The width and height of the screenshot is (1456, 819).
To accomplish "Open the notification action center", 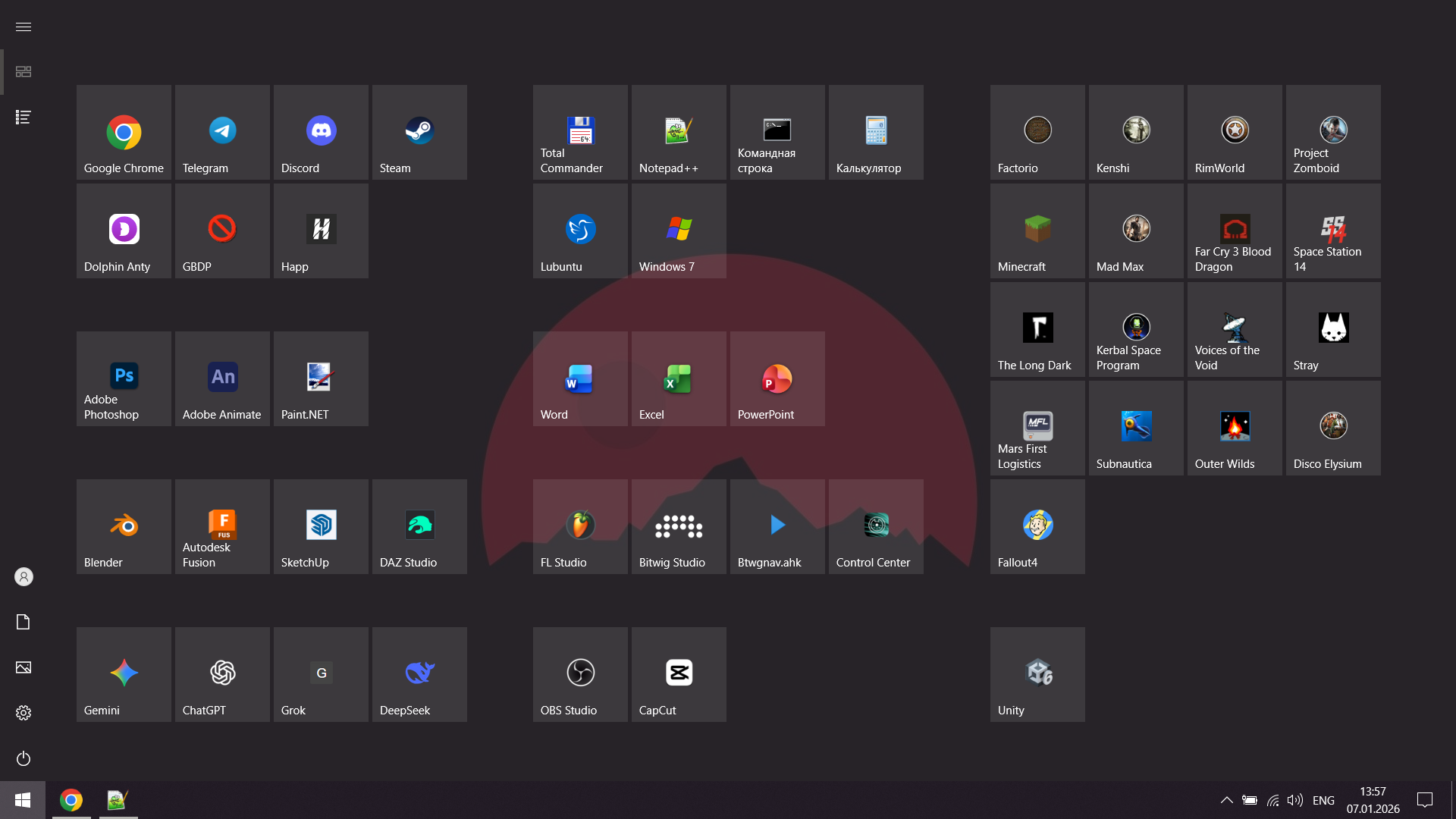I will pos(1425,800).
